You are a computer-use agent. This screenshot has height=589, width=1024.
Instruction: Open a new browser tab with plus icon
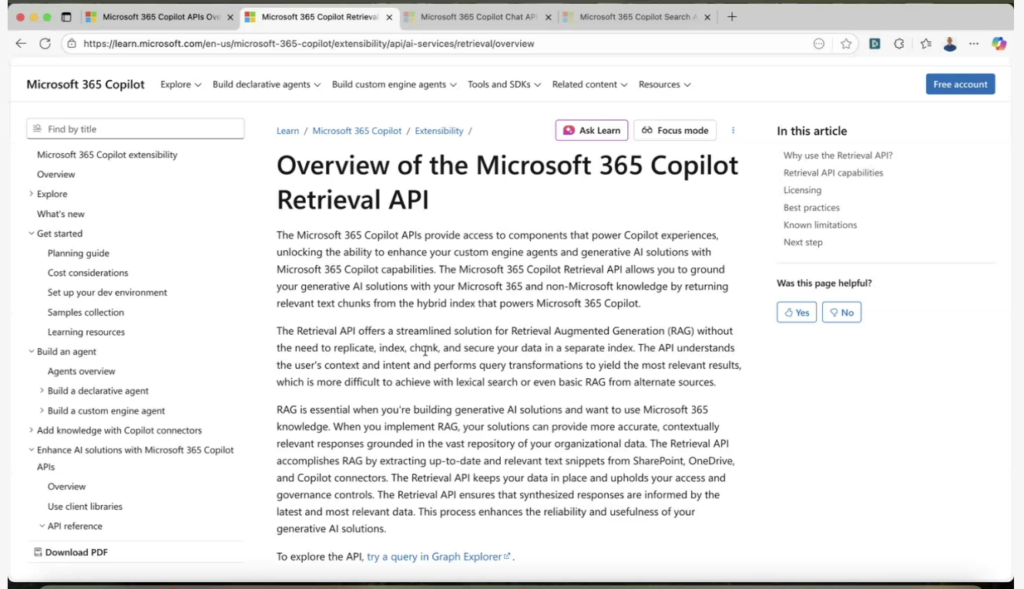coord(732,17)
